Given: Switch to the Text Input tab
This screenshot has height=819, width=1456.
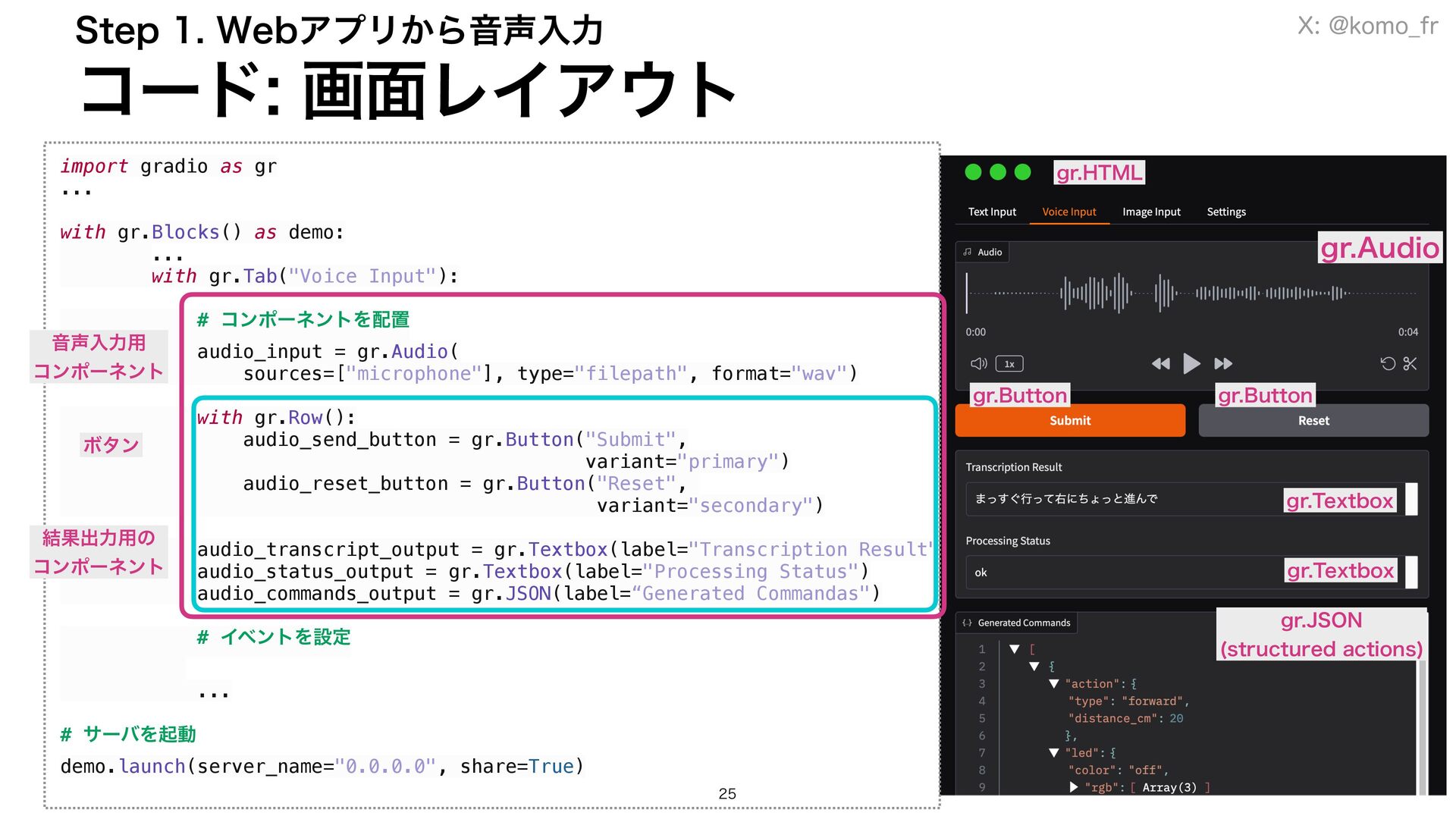Looking at the screenshot, I should pos(992,212).
